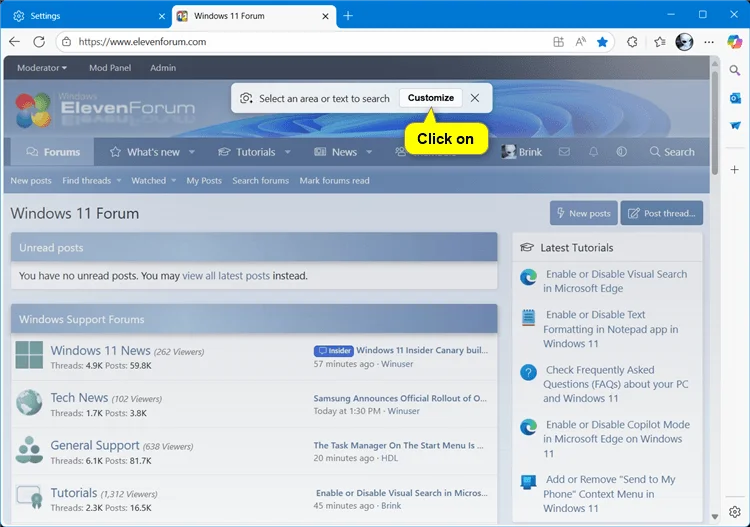
Task: Open the News navigation tab
Action: point(335,152)
